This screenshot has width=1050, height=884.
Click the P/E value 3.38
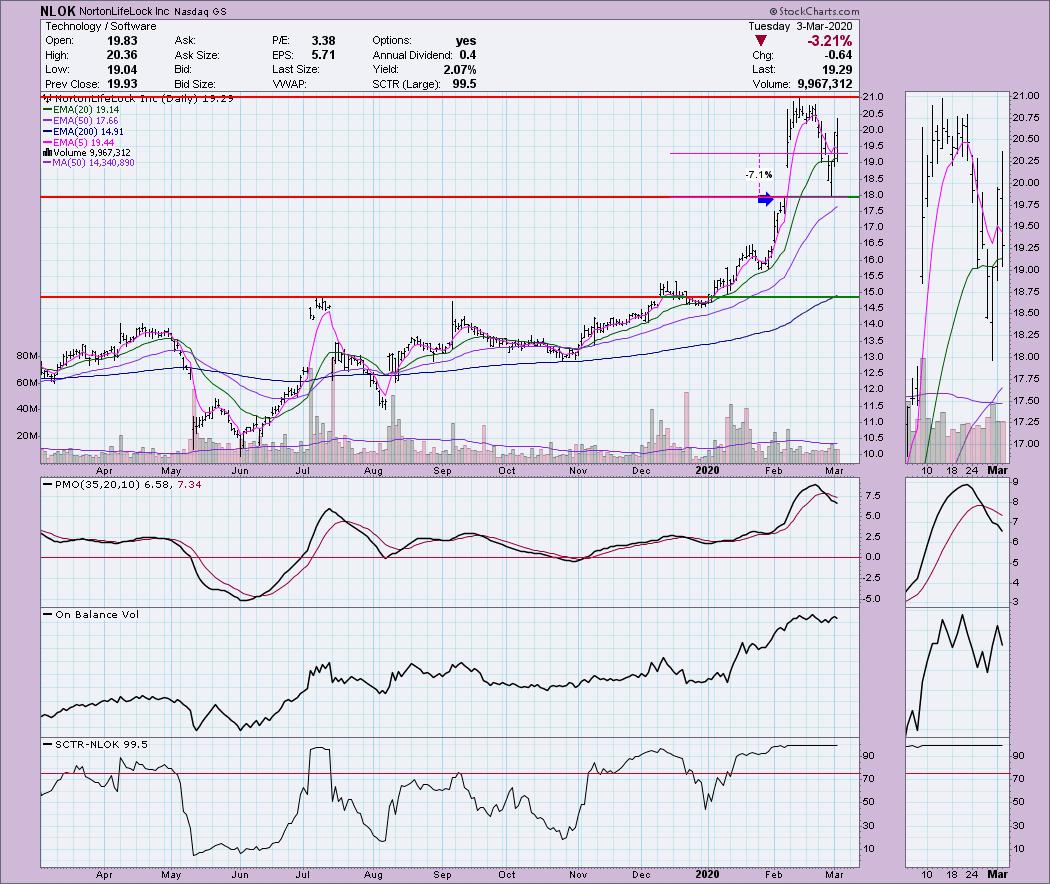click(323, 41)
